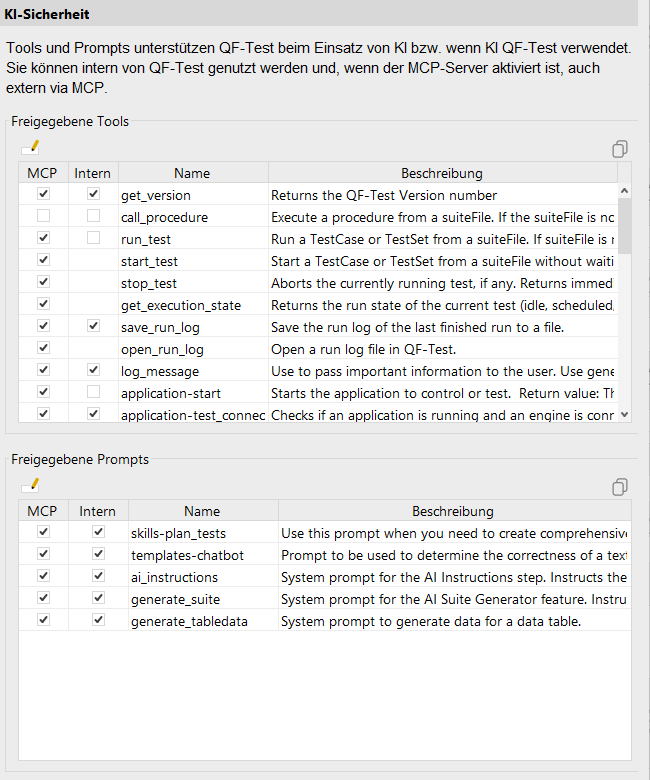Select the get_execution_state name cell
This screenshot has height=780, width=650.
(193, 305)
